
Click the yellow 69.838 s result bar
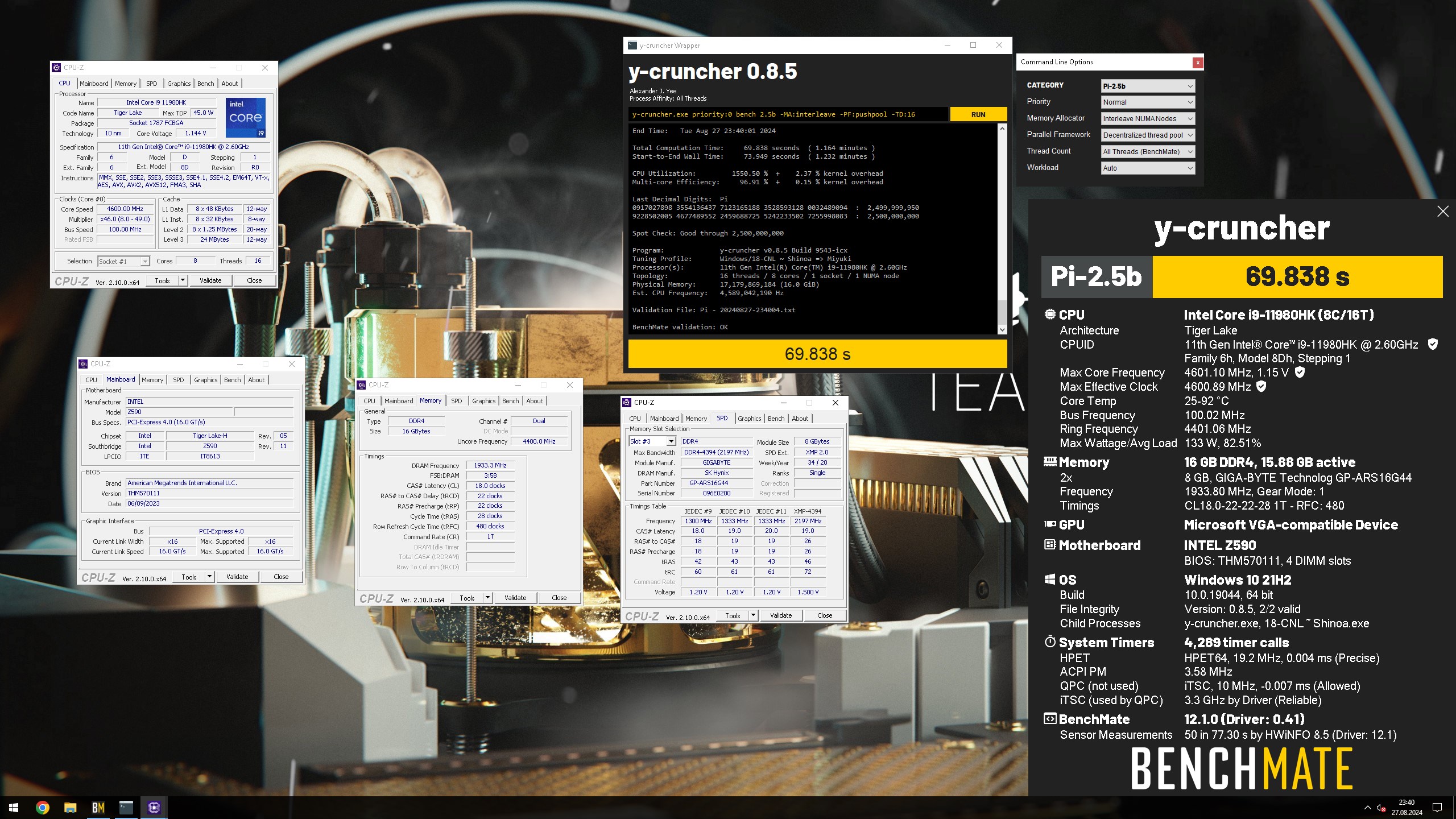[817, 354]
